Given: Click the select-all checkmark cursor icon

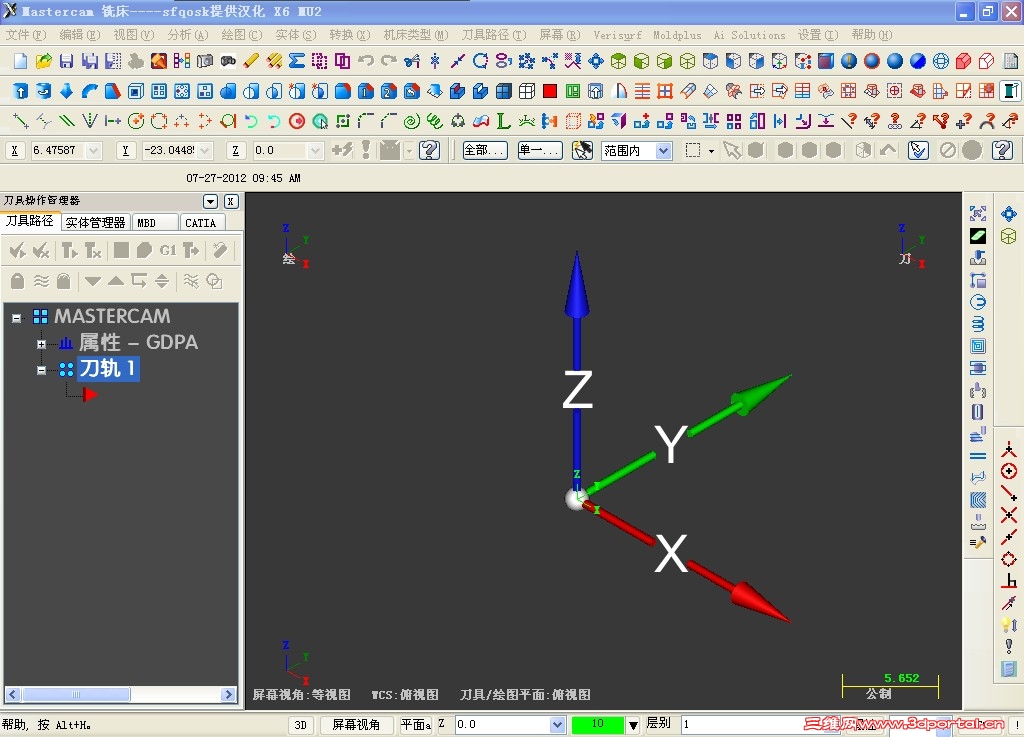Looking at the screenshot, I should 918,151.
